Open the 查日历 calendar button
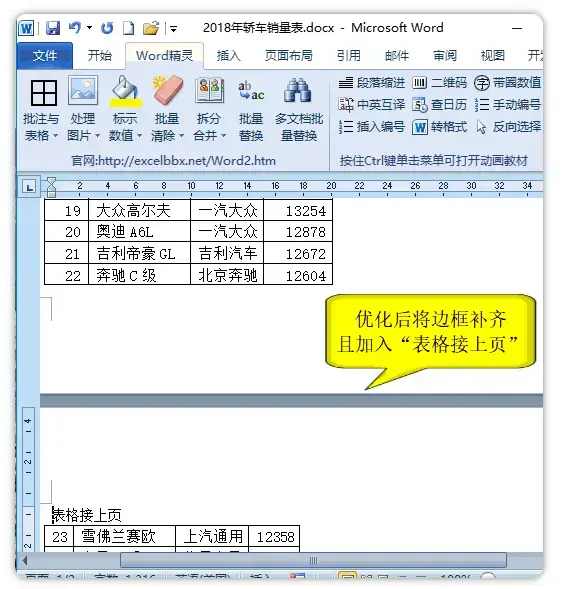The image size is (573, 589). coord(440,105)
